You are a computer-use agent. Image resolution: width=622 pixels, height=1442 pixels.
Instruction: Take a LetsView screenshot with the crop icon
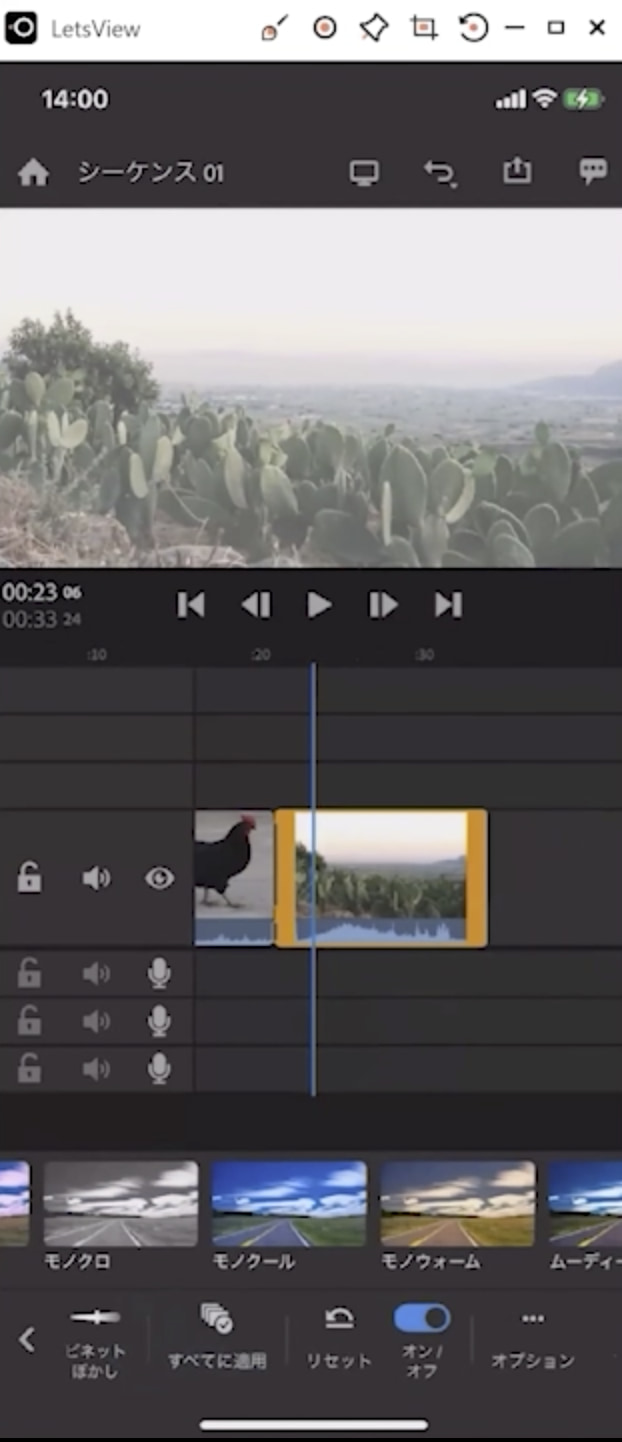(424, 28)
